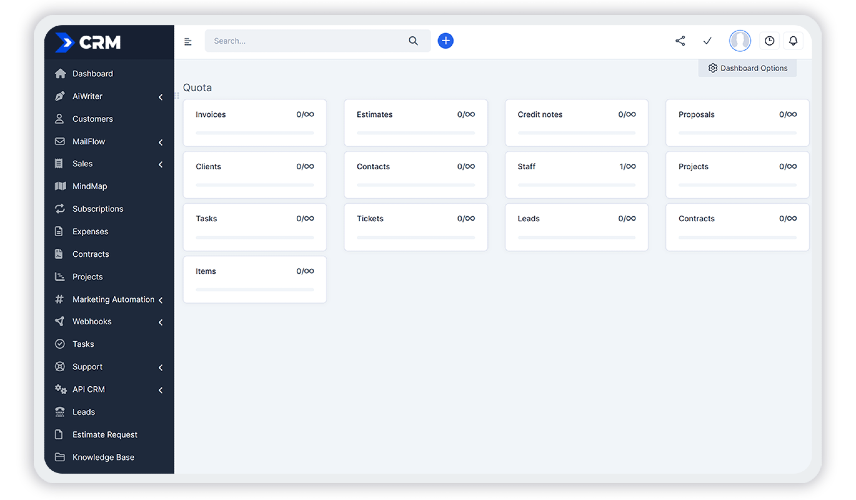Expand the AiWriter submenu arrow
856x500 pixels.
point(160,97)
